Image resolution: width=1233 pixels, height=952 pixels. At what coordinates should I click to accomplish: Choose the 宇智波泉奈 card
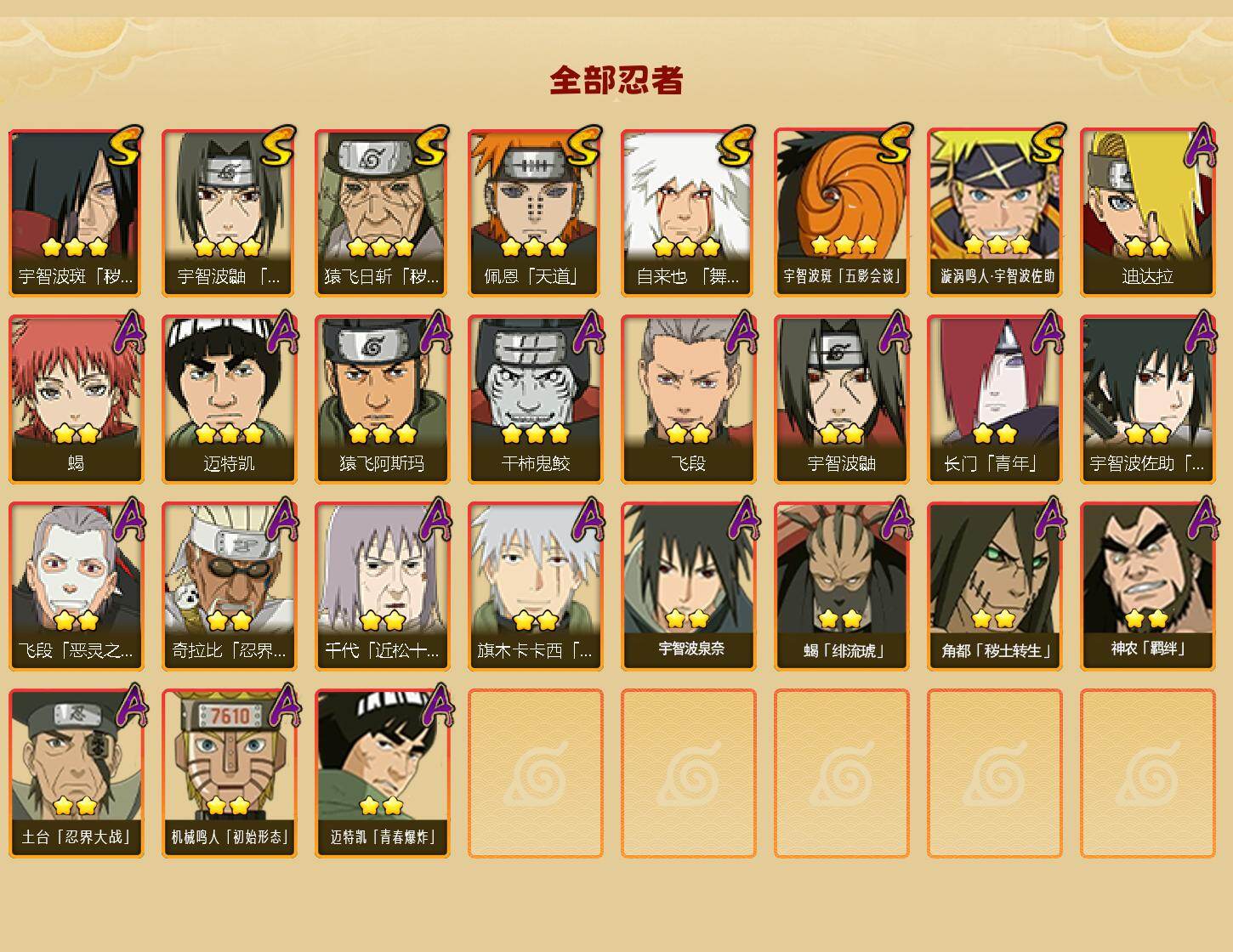pos(688,586)
